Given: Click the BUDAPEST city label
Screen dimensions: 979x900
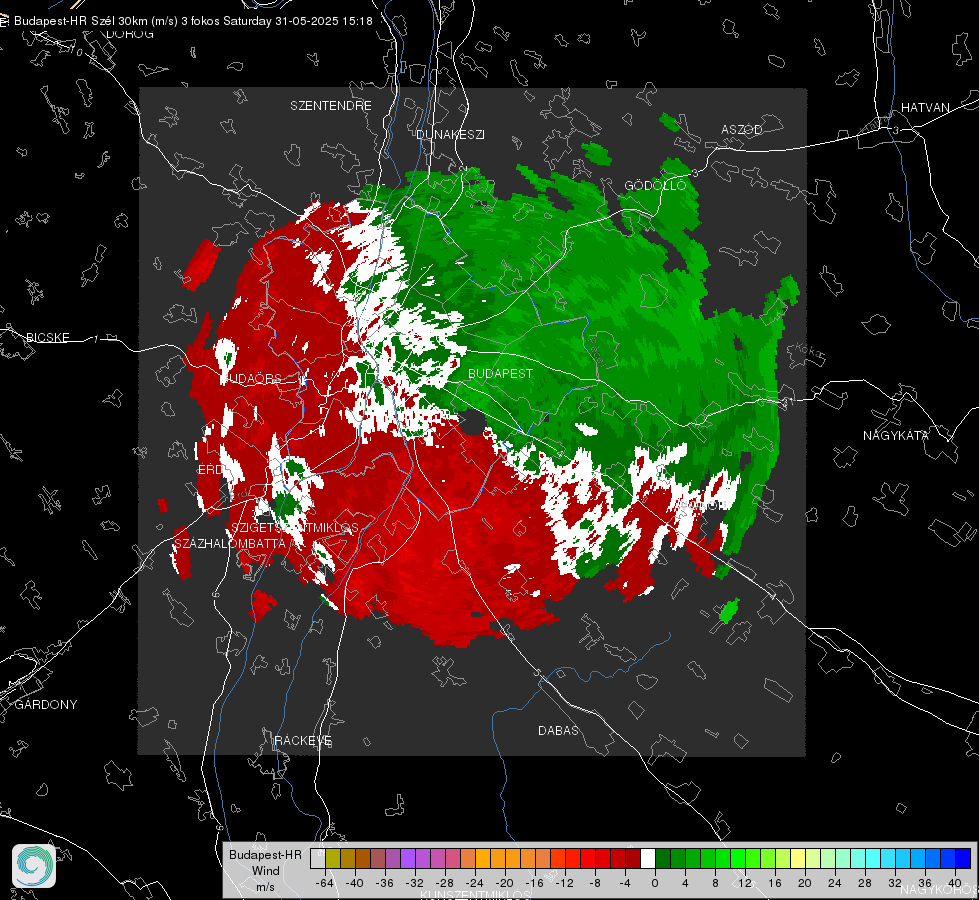Looking at the screenshot, I should click(x=500, y=373).
